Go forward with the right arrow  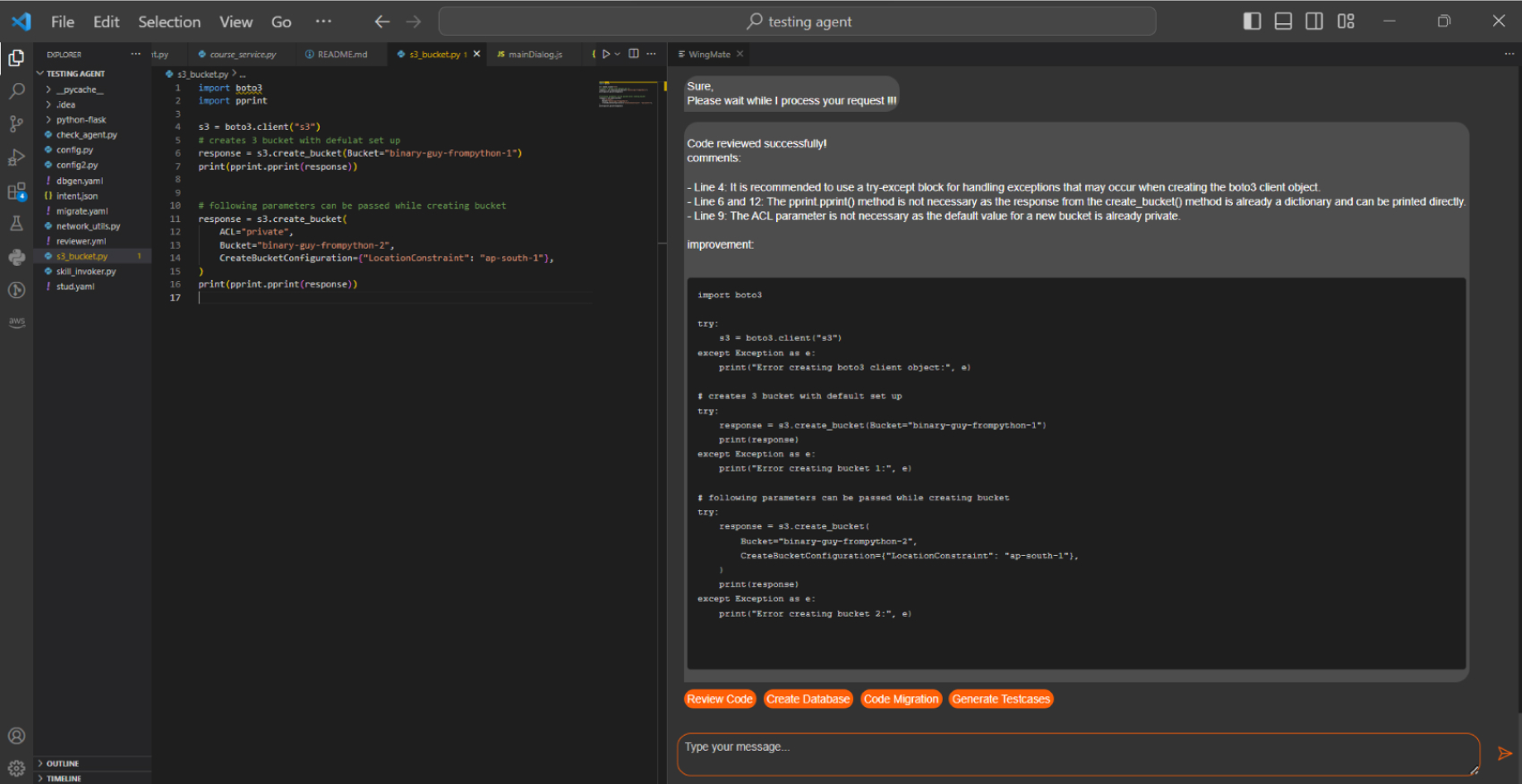[x=413, y=21]
